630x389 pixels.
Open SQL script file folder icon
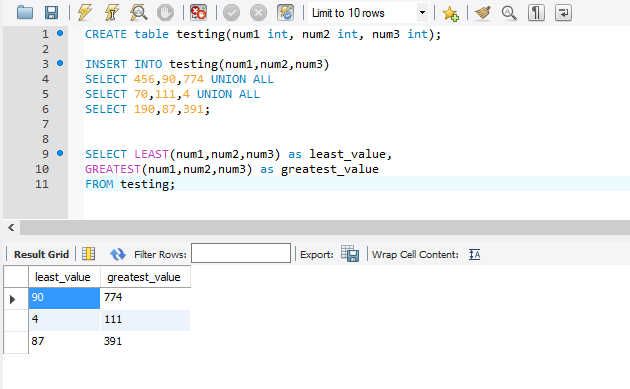[x=25, y=13]
